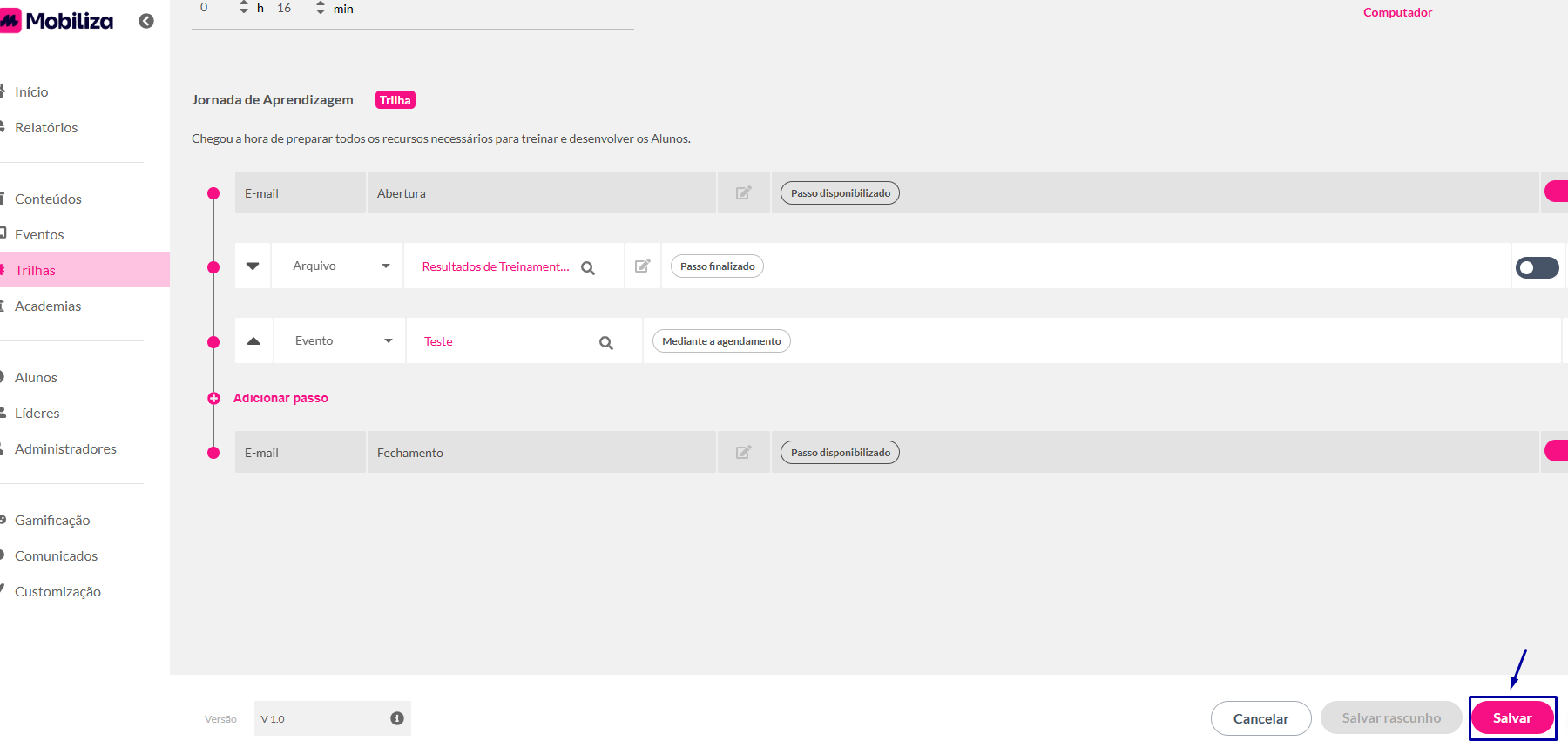Screen dimensions: 1568x754
Task: Click Adicionar passo link
Action: [x=280, y=398]
